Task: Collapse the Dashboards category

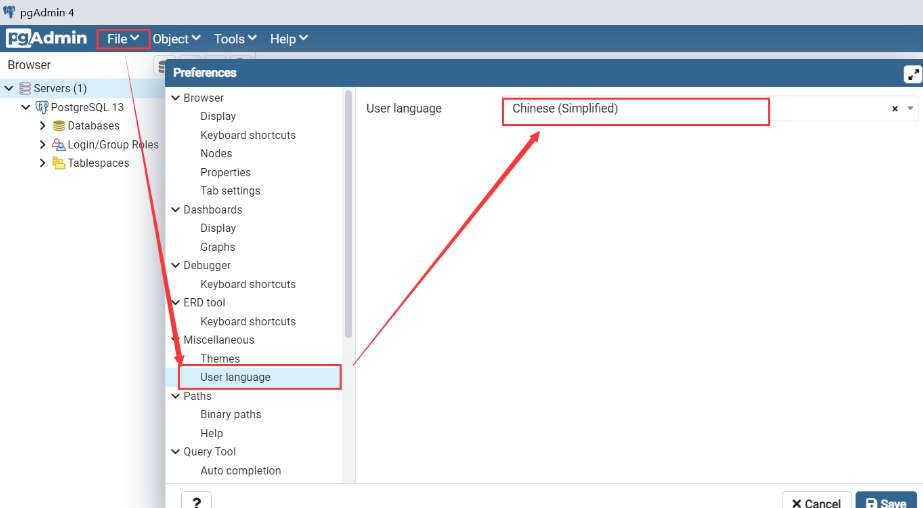Action: pyautogui.click(x=175, y=210)
